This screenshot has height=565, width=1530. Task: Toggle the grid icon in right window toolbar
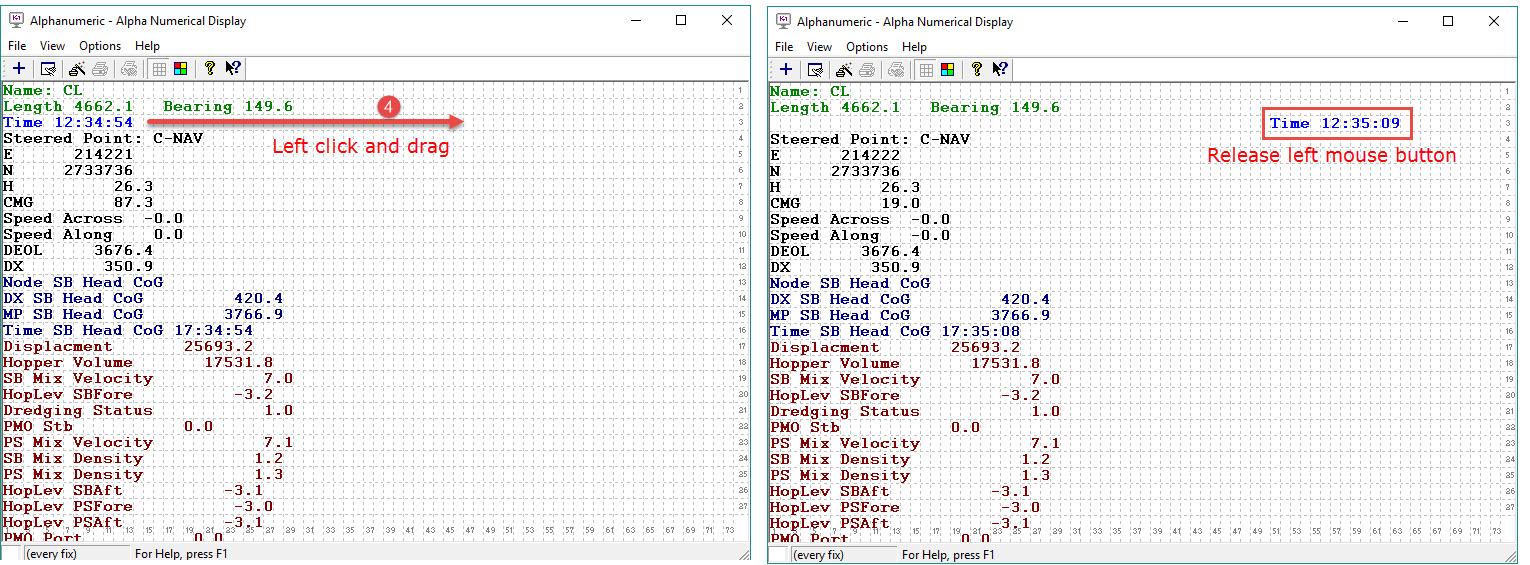click(x=926, y=70)
